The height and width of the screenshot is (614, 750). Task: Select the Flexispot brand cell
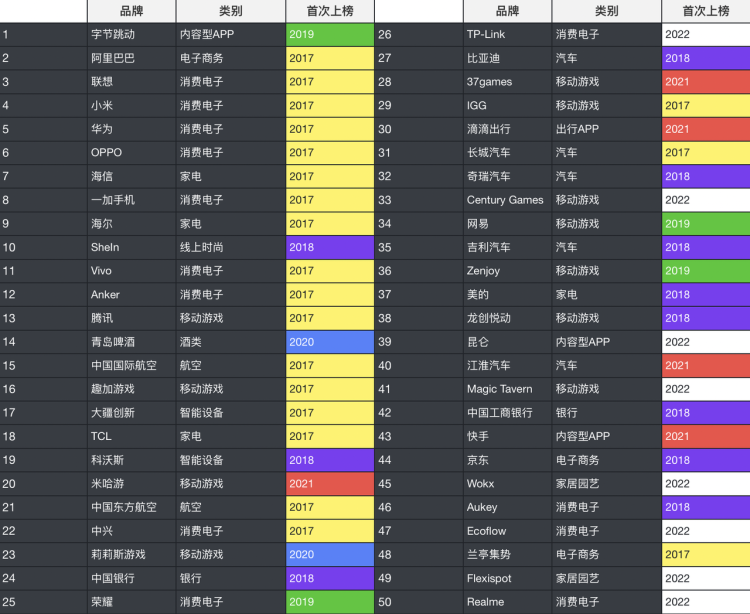coord(507,578)
